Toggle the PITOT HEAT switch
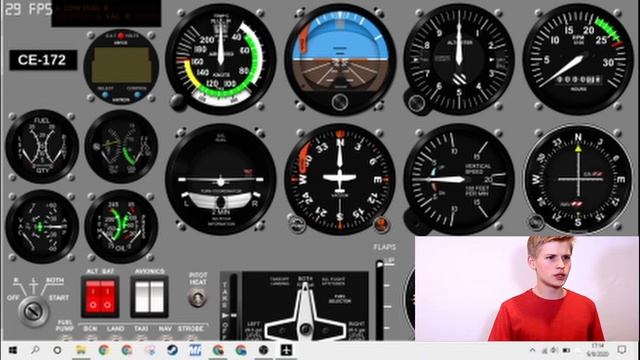The height and width of the screenshot is (360, 640). [198, 298]
